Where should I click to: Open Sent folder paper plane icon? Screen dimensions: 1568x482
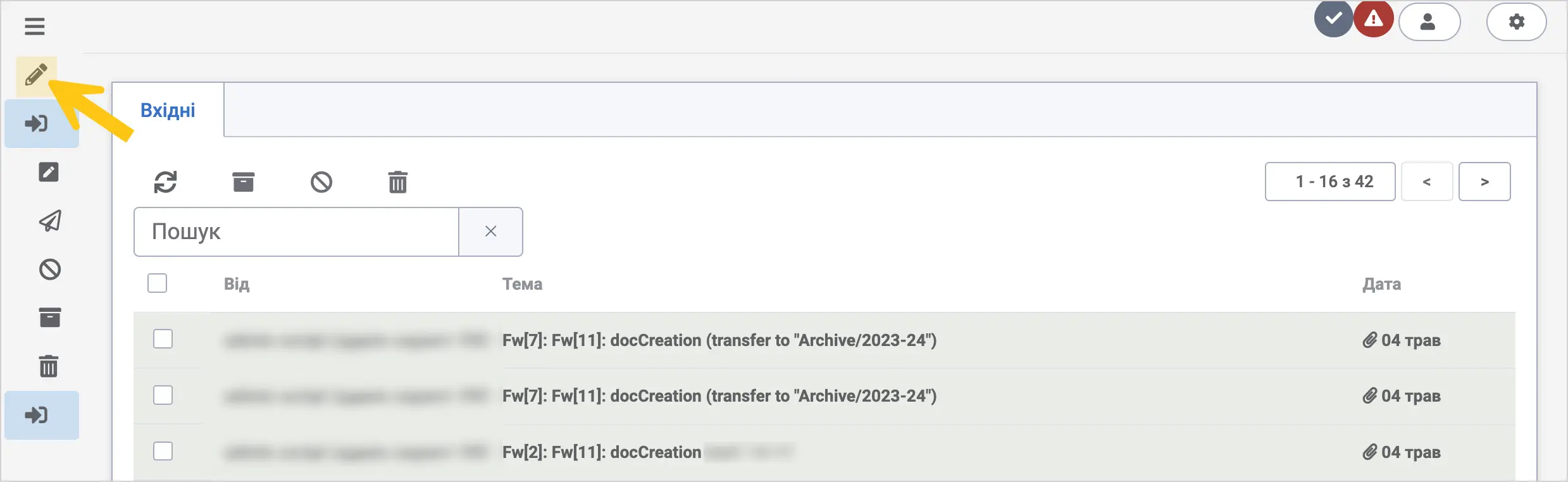[x=50, y=221]
